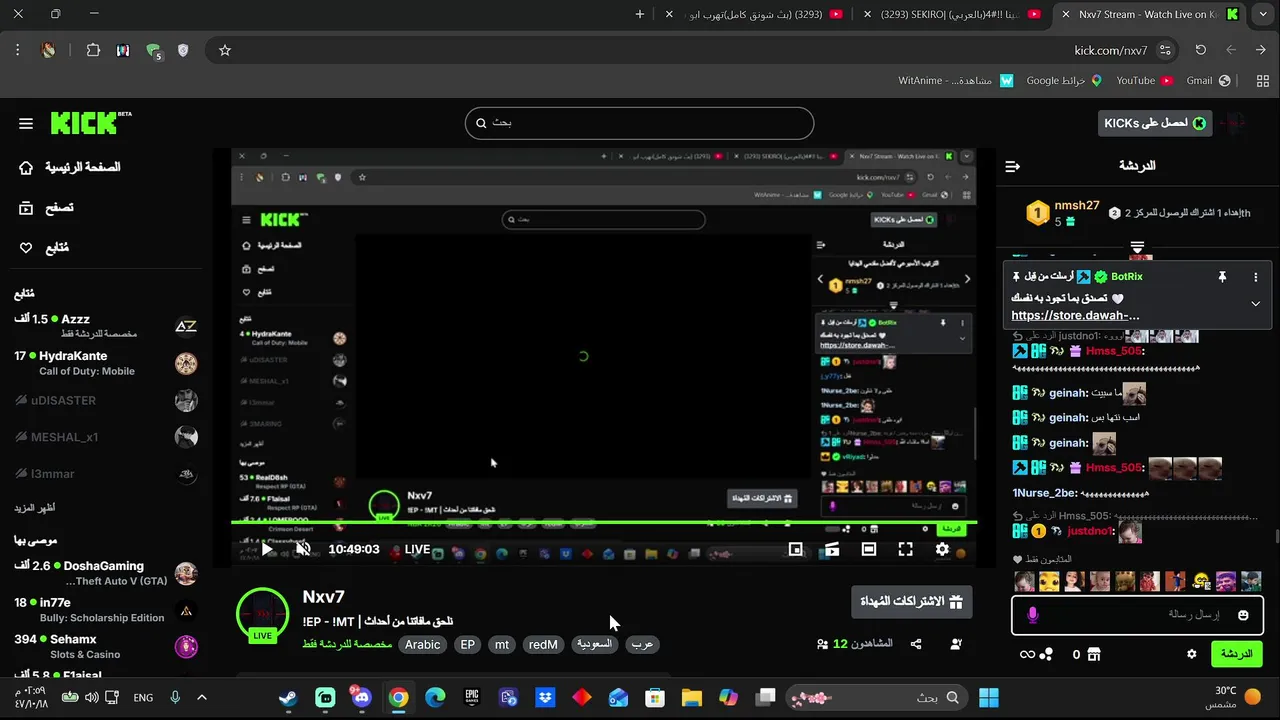Go to الصفحة الرئيسية home page
This screenshot has width=1280, height=720.
(70, 167)
